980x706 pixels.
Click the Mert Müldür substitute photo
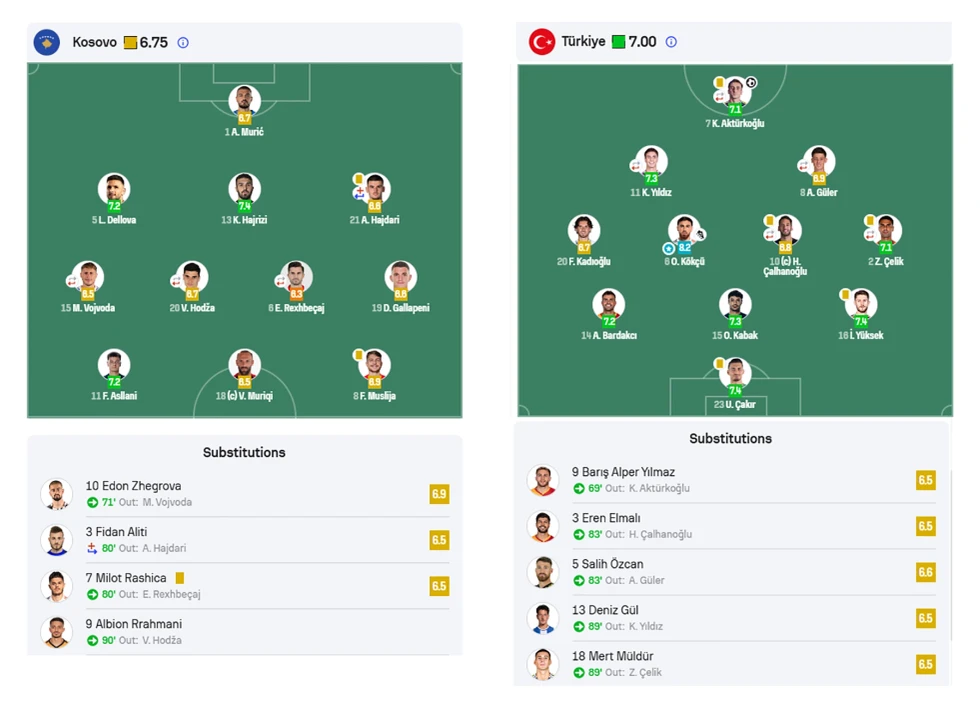coord(542,664)
